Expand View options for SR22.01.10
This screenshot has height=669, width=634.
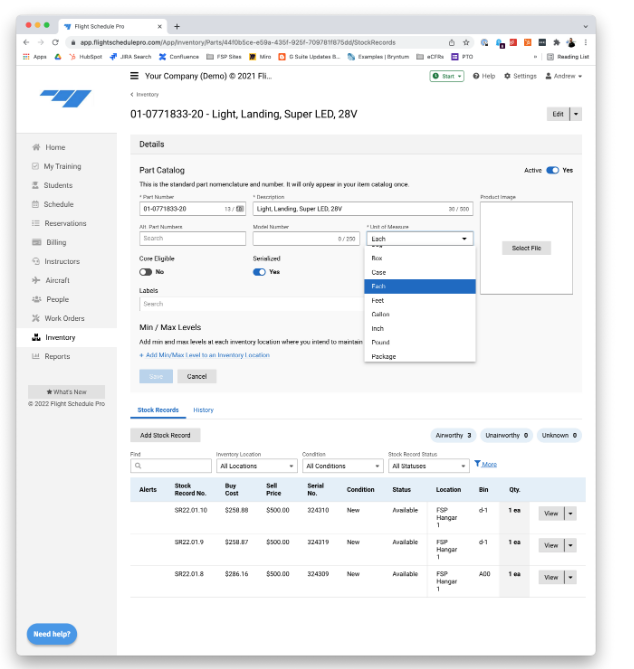tap(571, 513)
